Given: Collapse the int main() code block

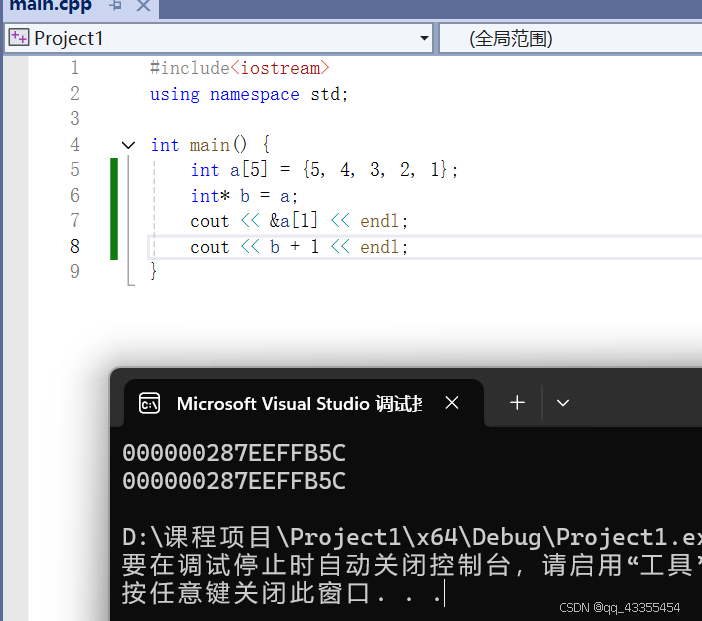Looking at the screenshot, I should coord(128,145).
